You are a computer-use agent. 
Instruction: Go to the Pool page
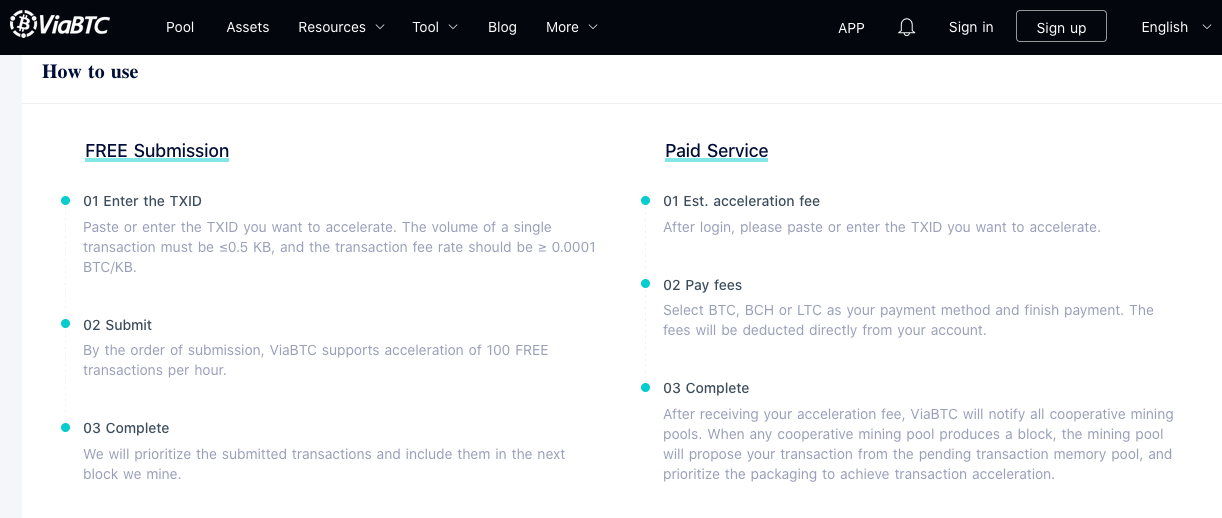point(180,27)
